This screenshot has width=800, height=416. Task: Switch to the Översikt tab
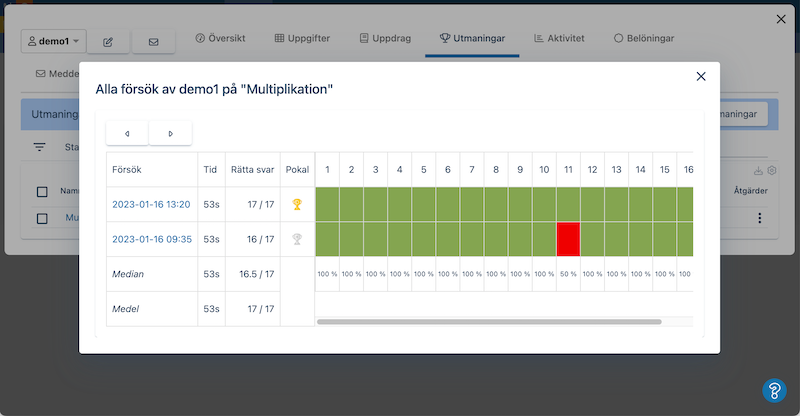[220, 38]
